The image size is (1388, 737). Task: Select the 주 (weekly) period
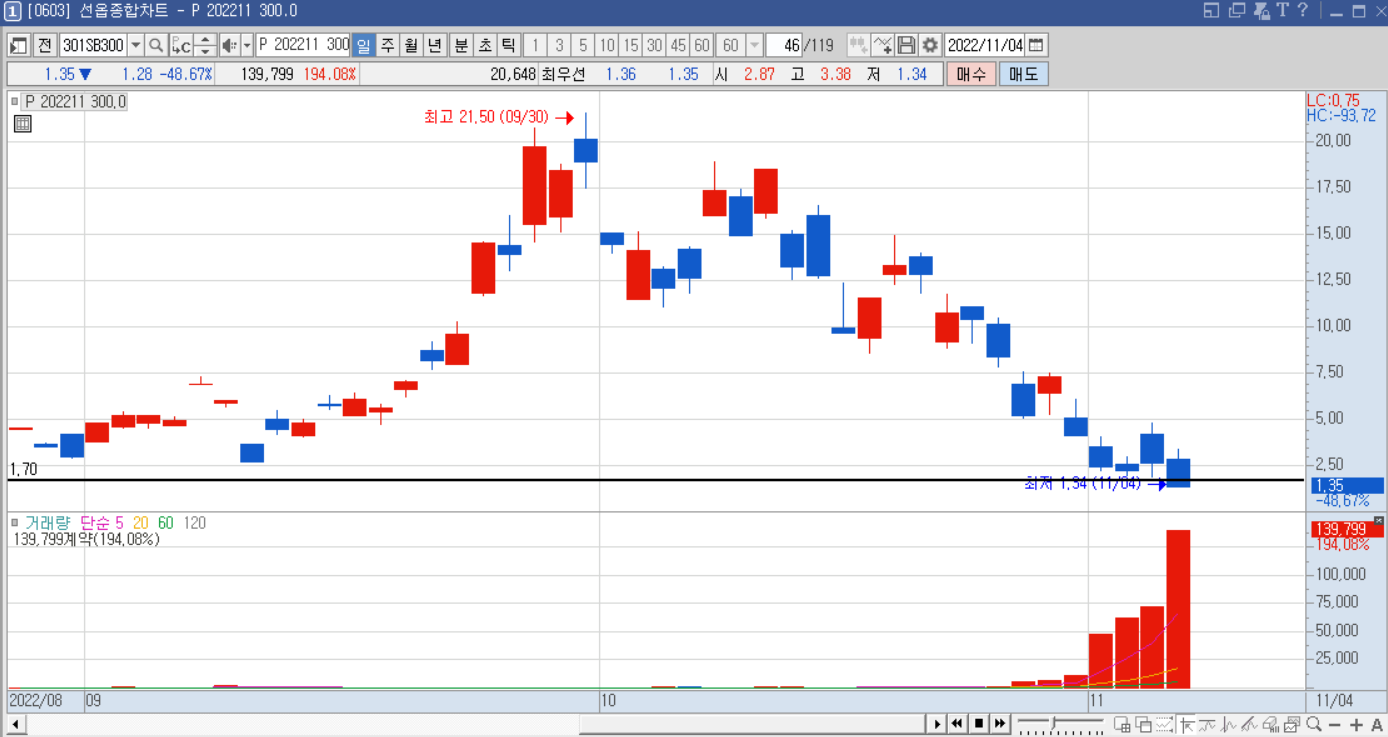tap(388, 45)
